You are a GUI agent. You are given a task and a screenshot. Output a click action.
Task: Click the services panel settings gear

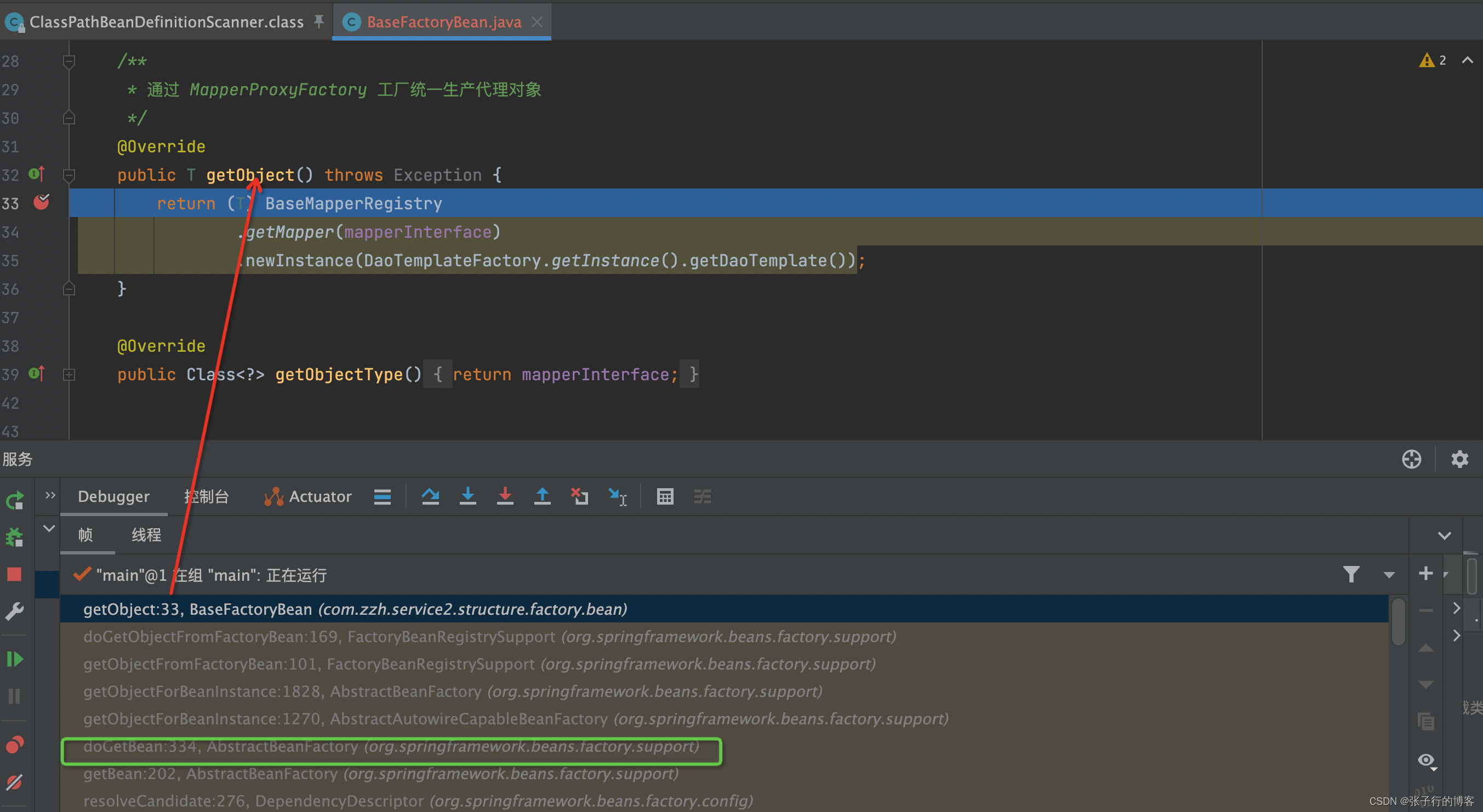click(x=1459, y=459)
